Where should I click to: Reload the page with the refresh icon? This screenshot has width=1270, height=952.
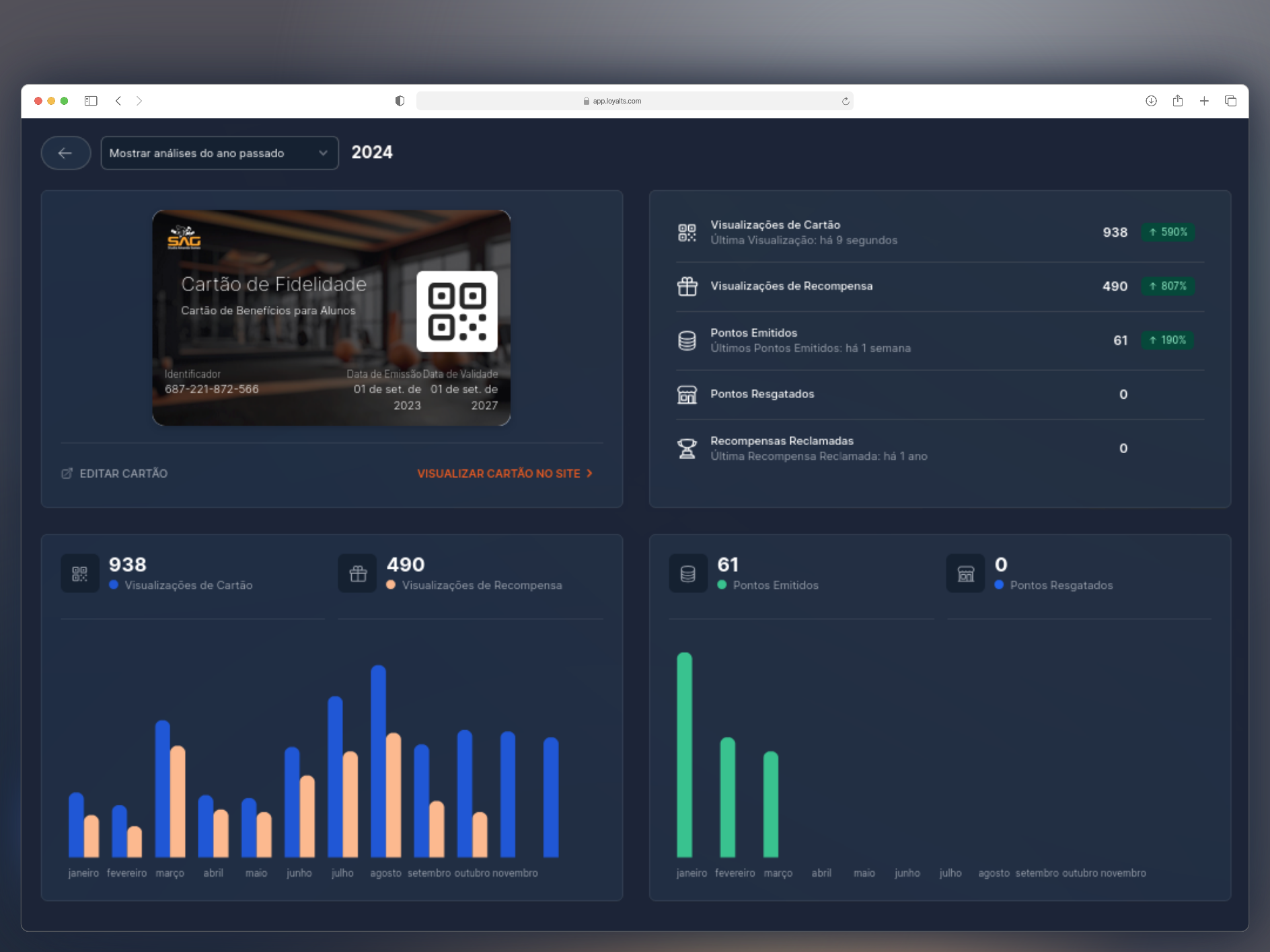tap(845, 101)
